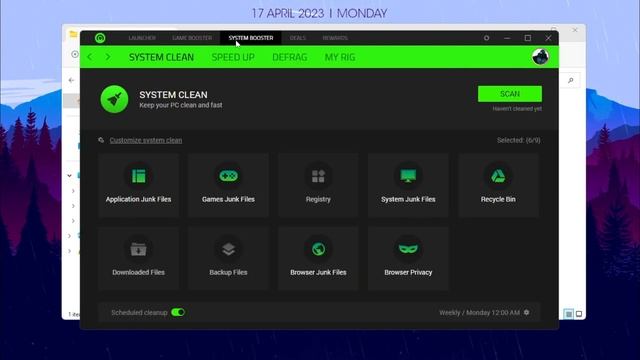Click the System Clean broom icon

[x=114, y=99]
